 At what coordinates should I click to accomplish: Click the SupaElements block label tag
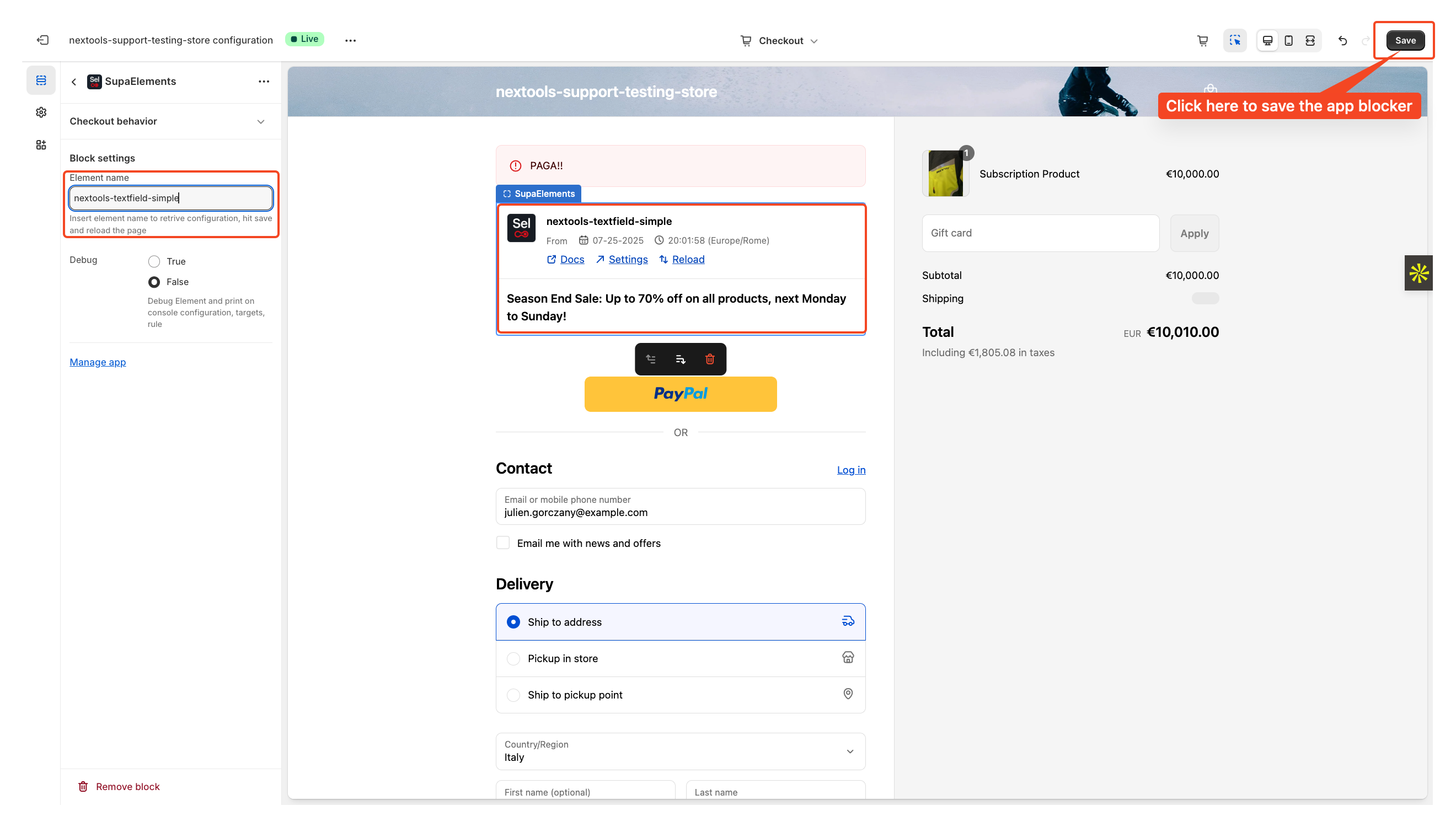[x=538, y=194]
